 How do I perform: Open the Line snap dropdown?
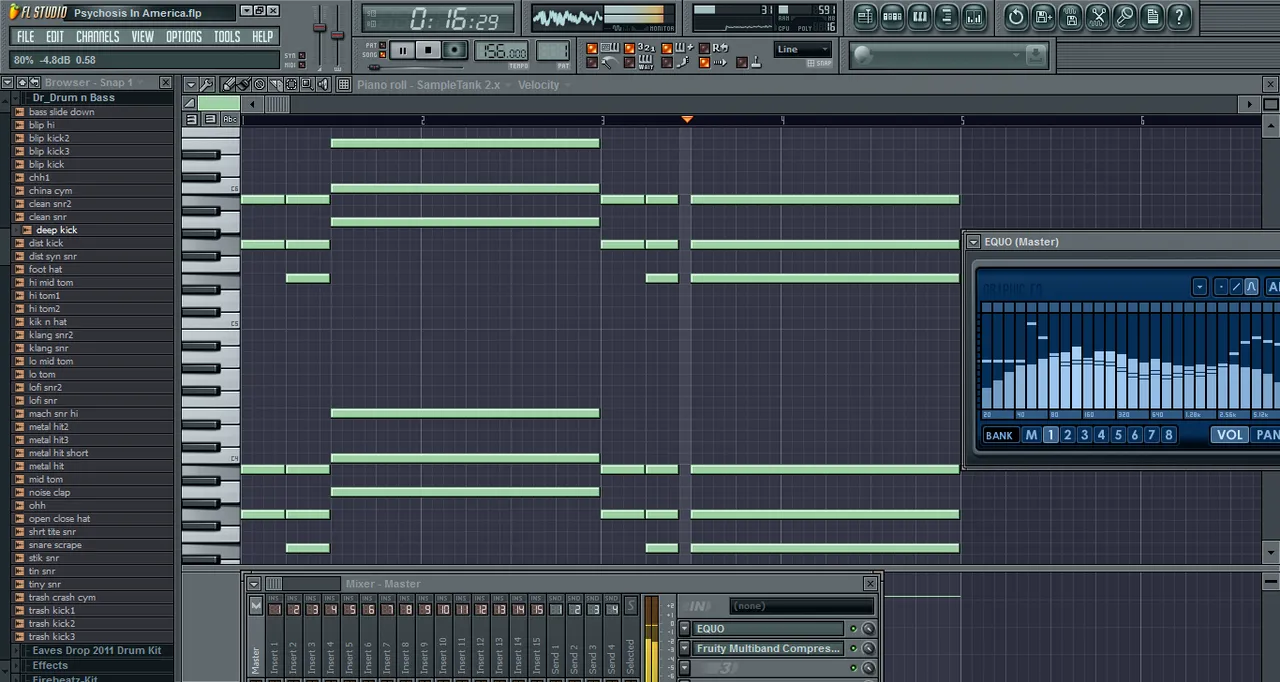[x=803, y=49]
